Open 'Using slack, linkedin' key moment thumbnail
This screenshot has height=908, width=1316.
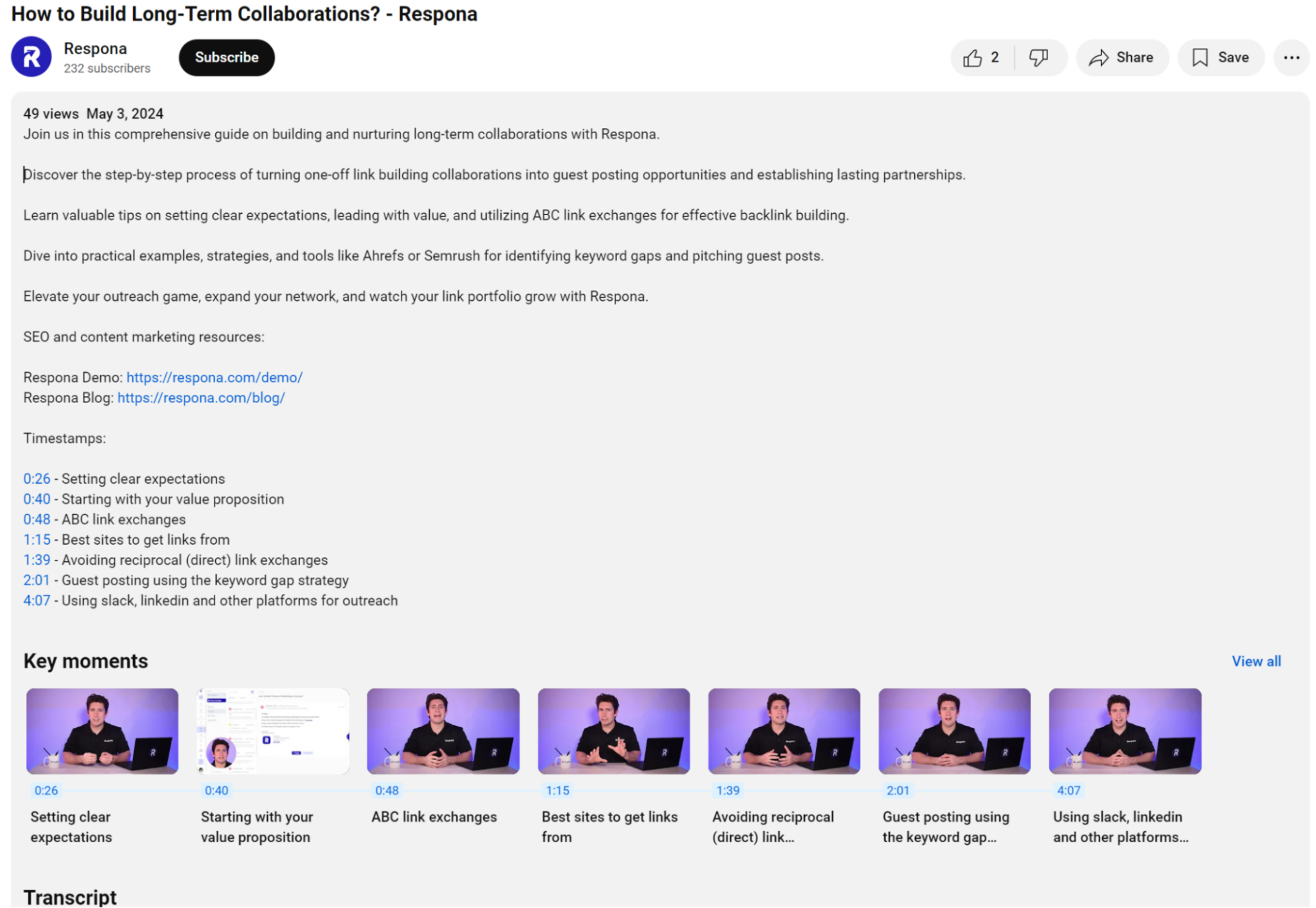click(x=1125, y=731)
